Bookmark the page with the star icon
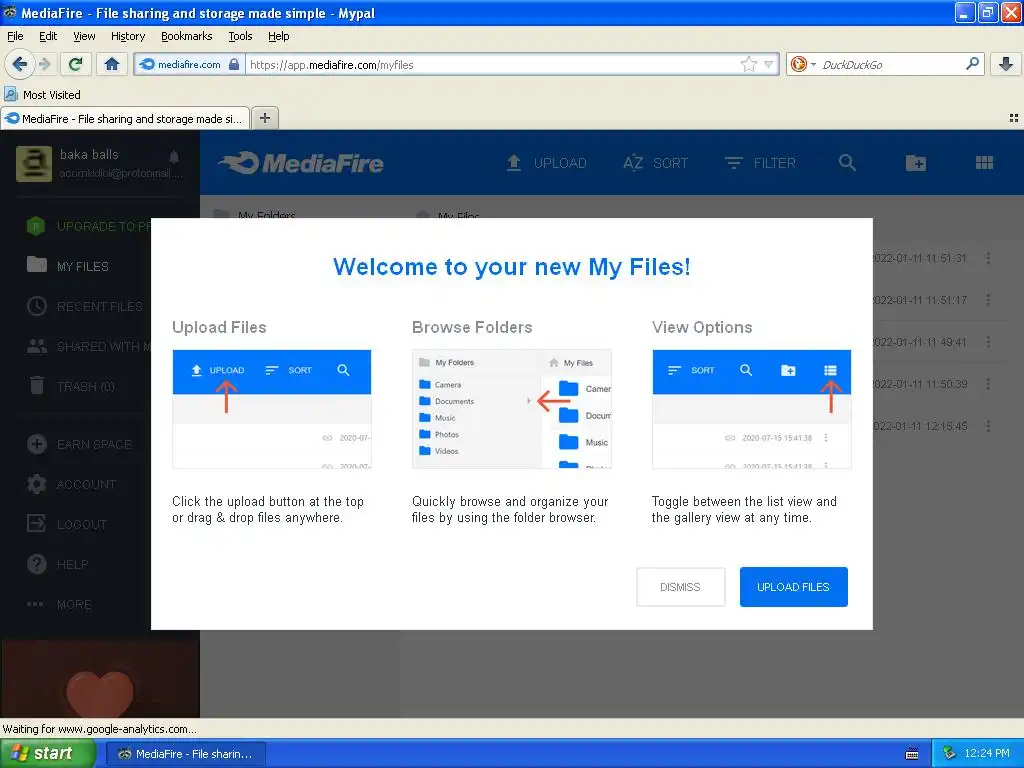Viewport: 1024px width, 768px height. pyautogui.click(x=748, y=64)
